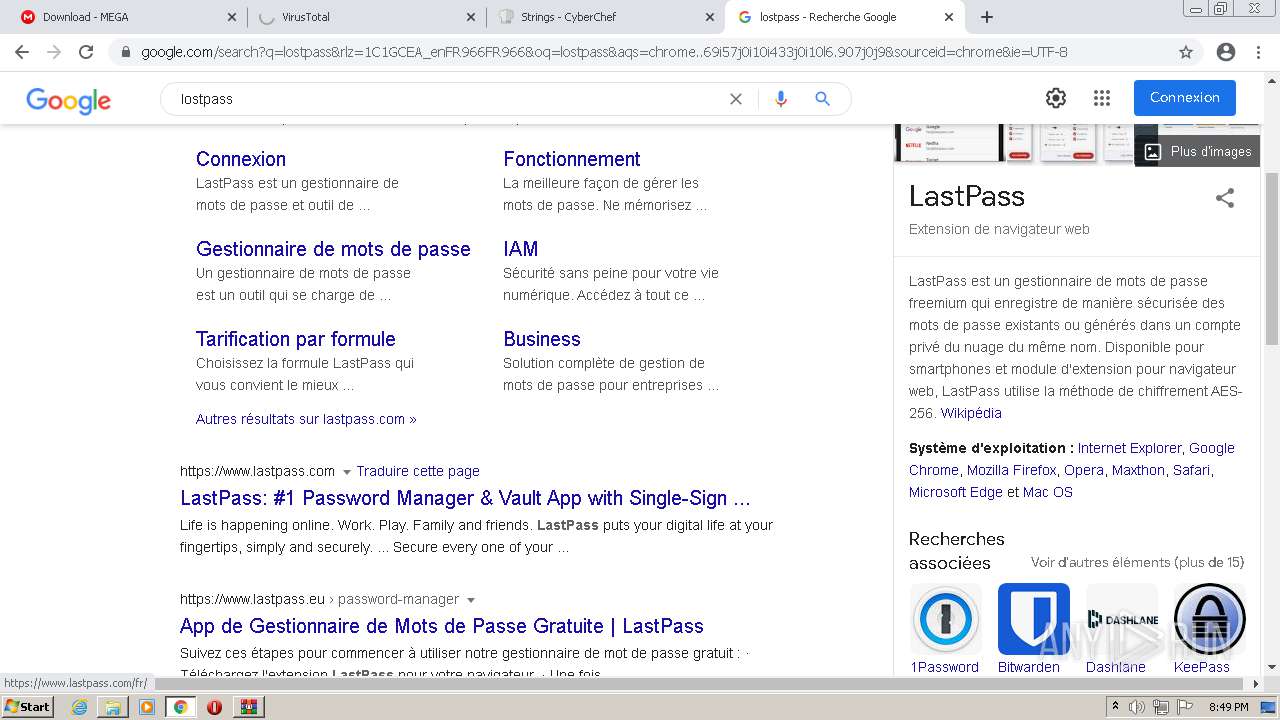Open the IAM sitelink

click(x=521, y=249)
